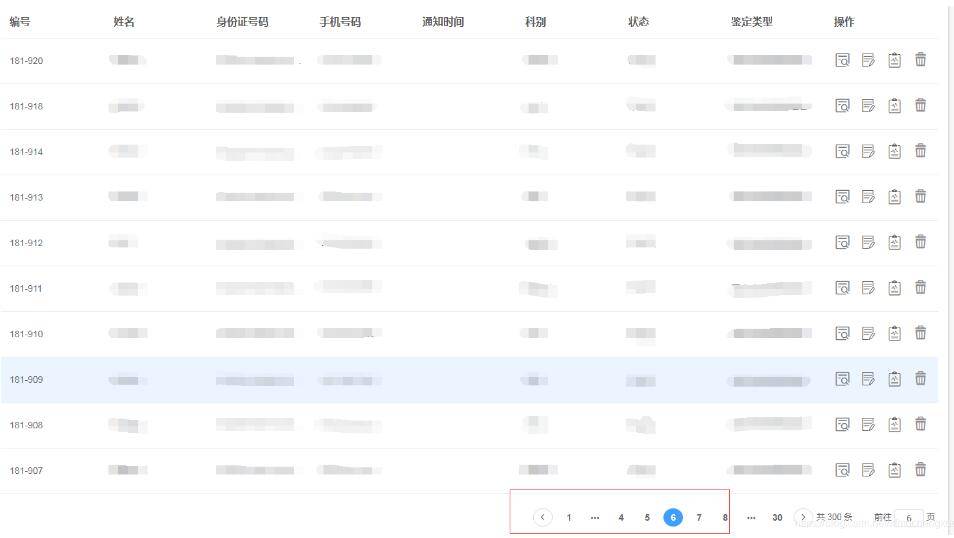Image resolution: width=954 pixels, height=538 pixels.
Task: Delete record 181-912
Action: pos(921,242)
